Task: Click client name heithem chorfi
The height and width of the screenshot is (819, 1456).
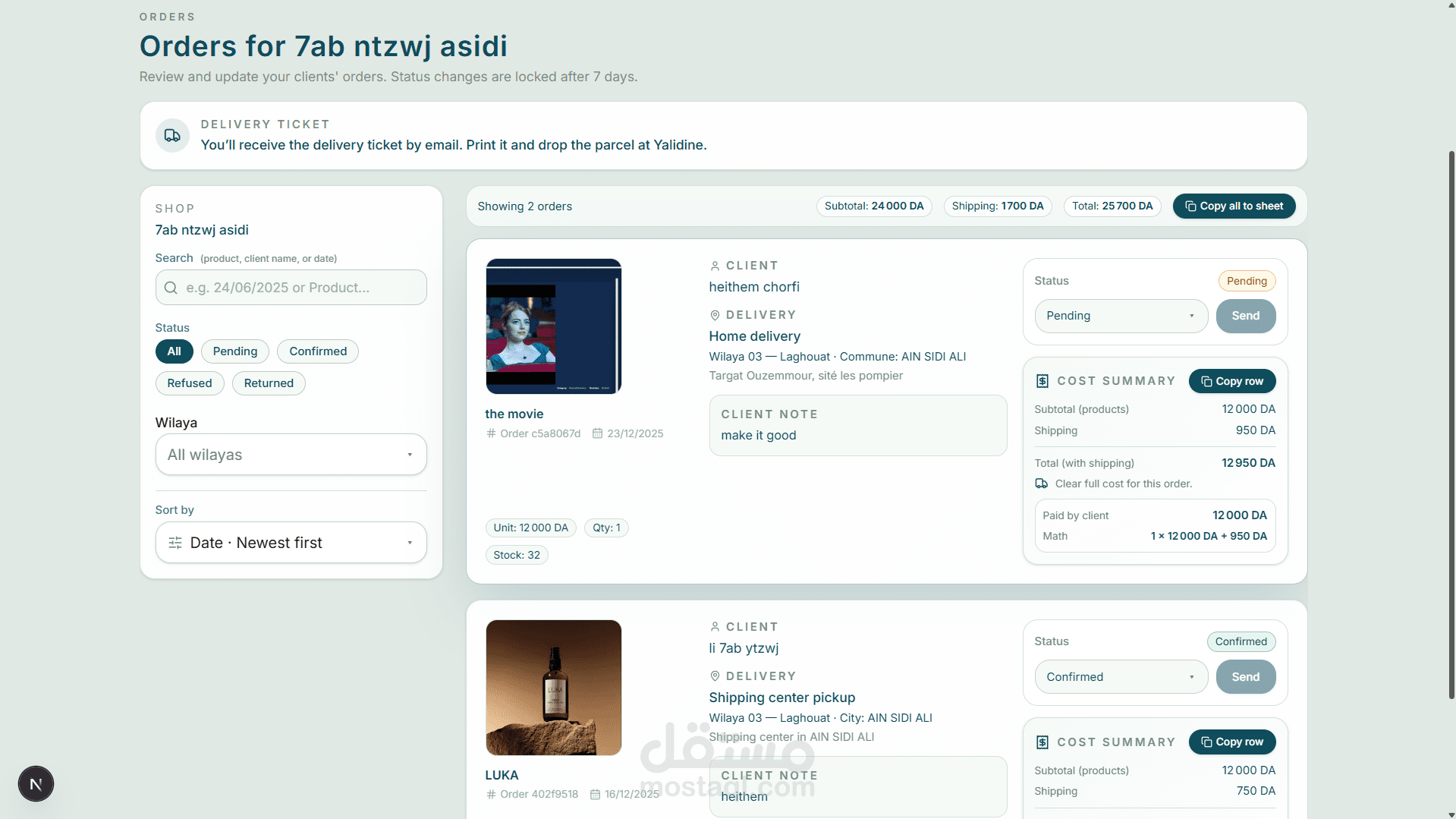Action: [754, 287]
